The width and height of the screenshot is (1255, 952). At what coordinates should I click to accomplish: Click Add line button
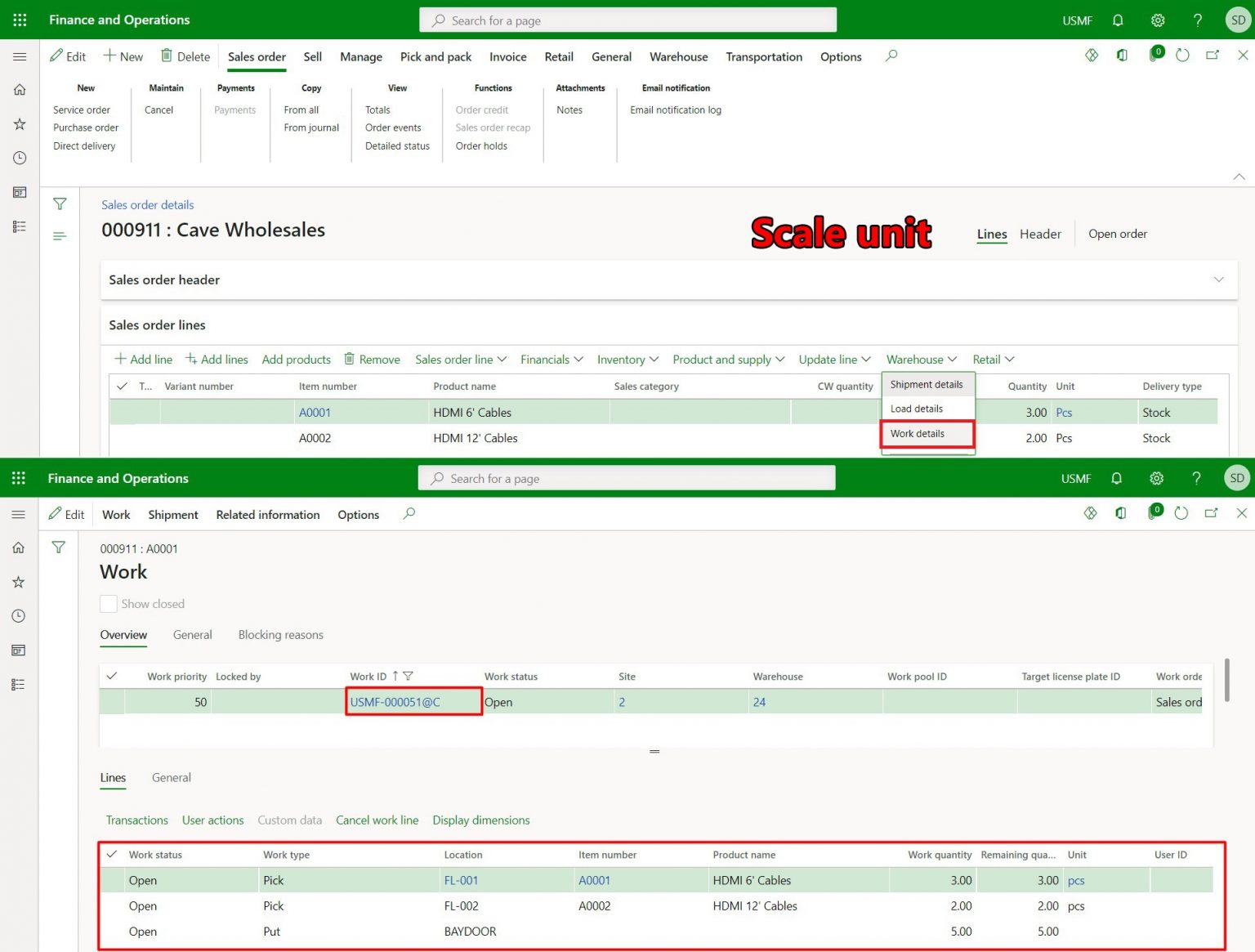tap(143, 360)
